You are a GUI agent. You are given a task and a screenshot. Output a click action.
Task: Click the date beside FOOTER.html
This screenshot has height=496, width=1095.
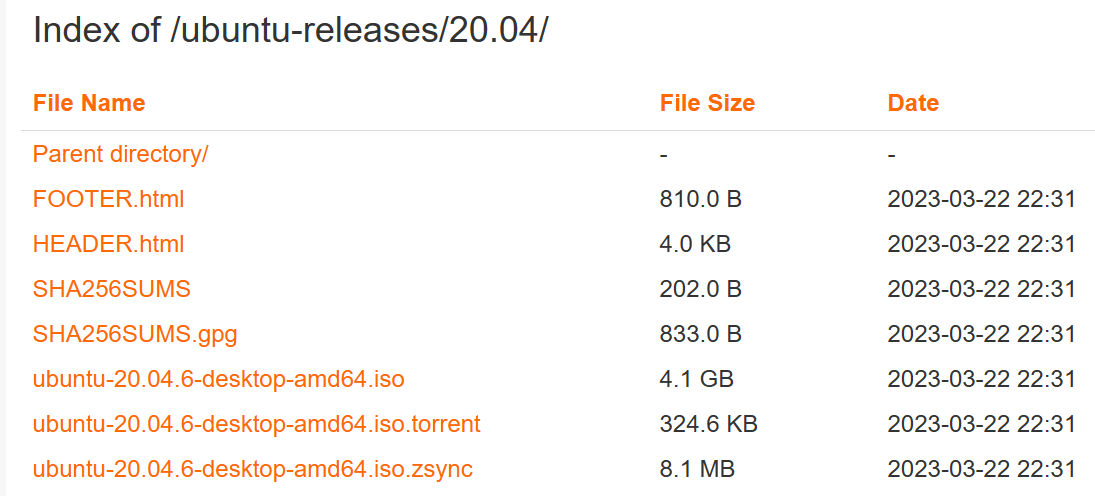981,199
